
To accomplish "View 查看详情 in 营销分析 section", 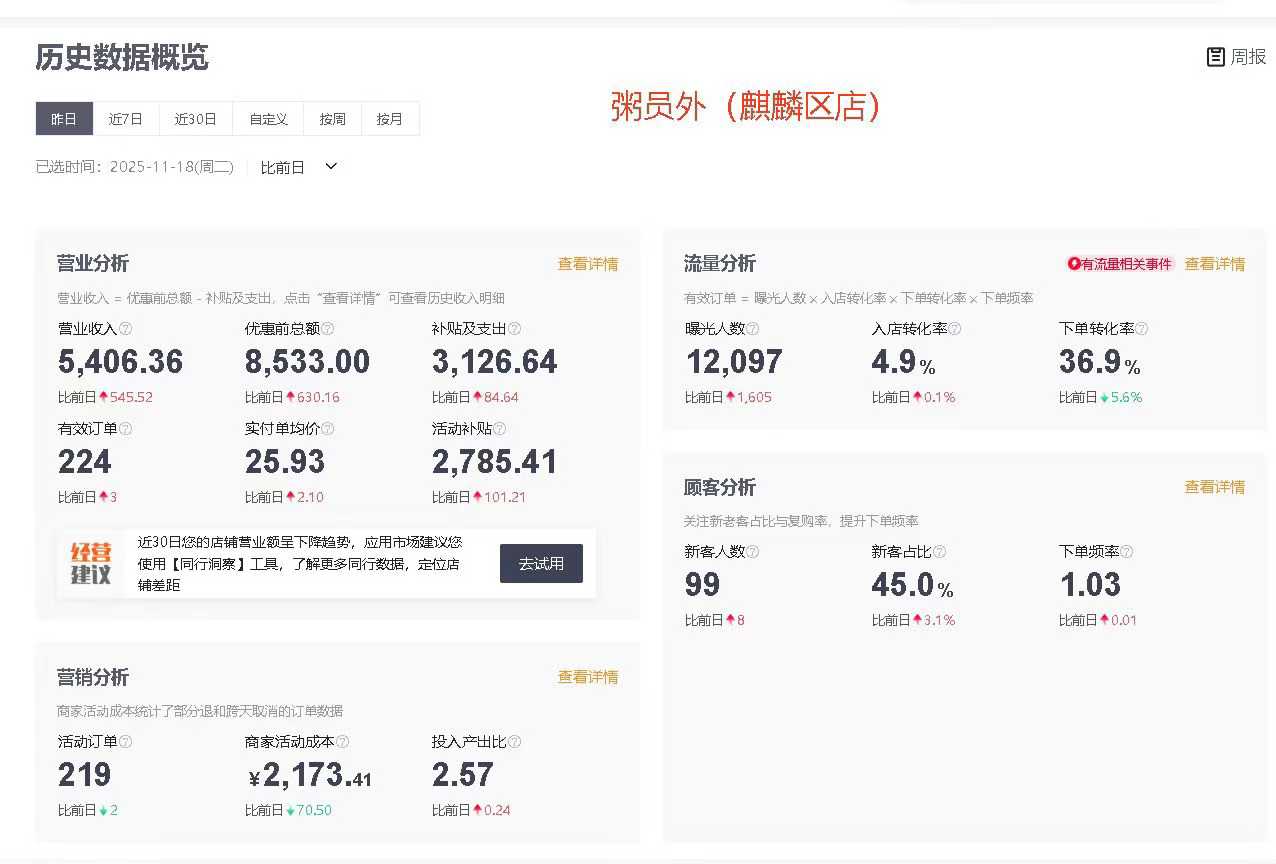I will click(x=588, y=677).
